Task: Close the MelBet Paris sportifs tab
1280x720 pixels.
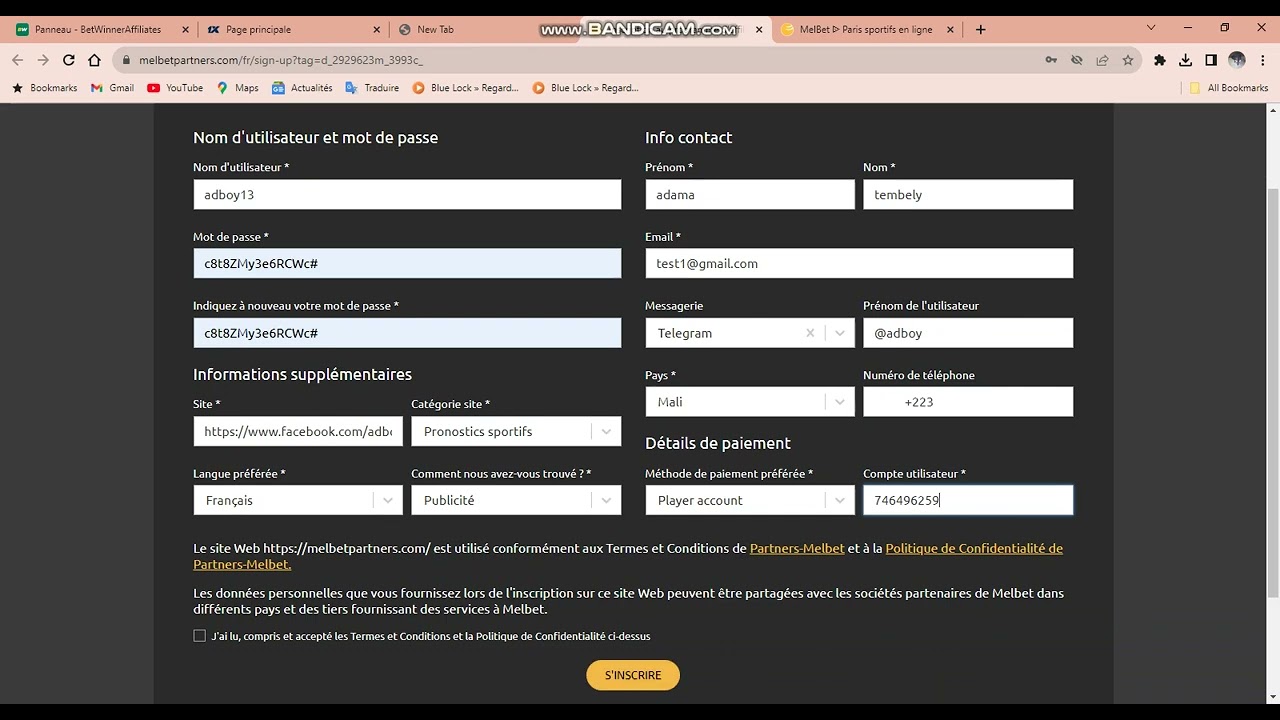Action: (951, 29)
